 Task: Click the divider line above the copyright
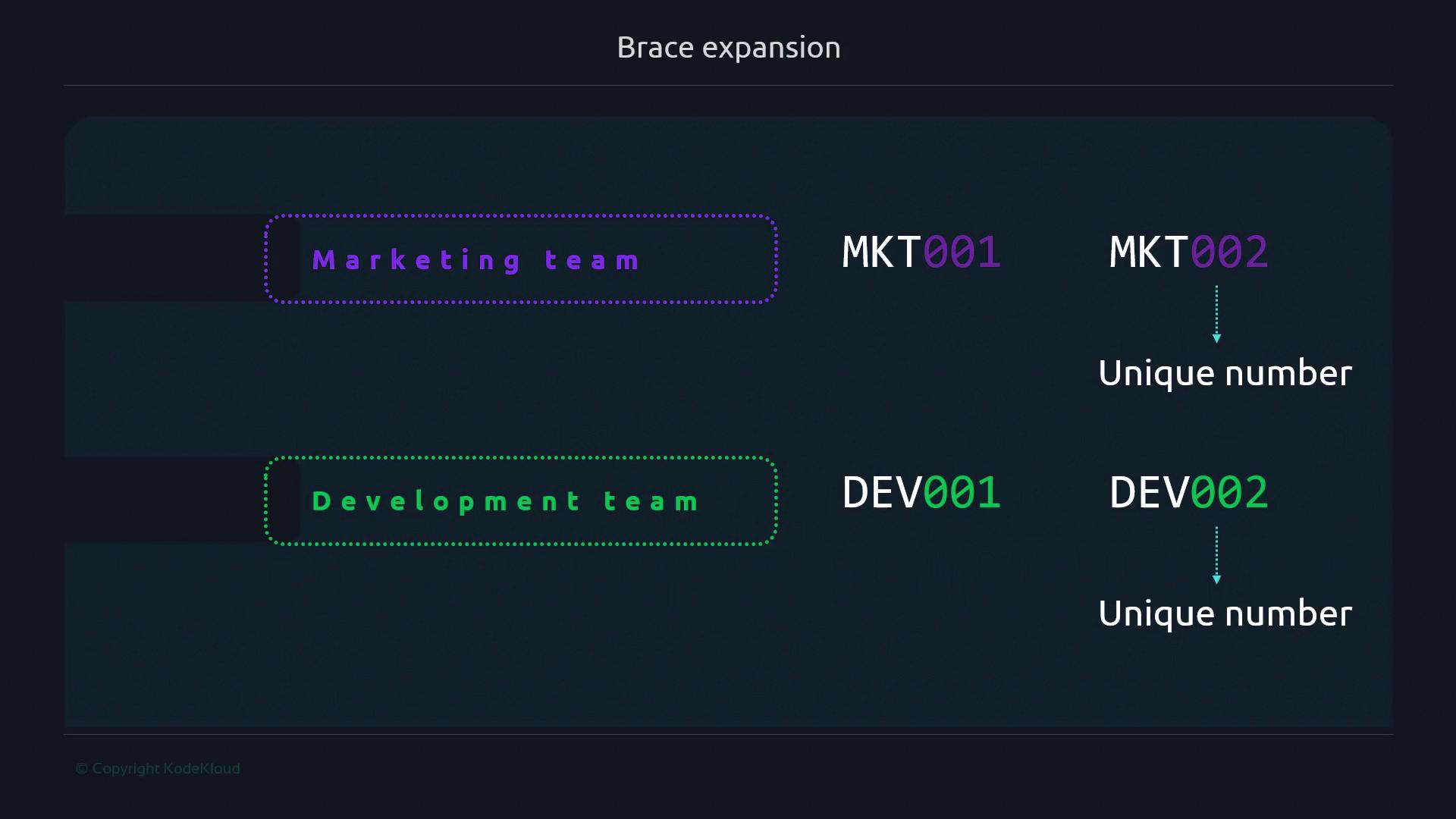[x=728, y=734]
